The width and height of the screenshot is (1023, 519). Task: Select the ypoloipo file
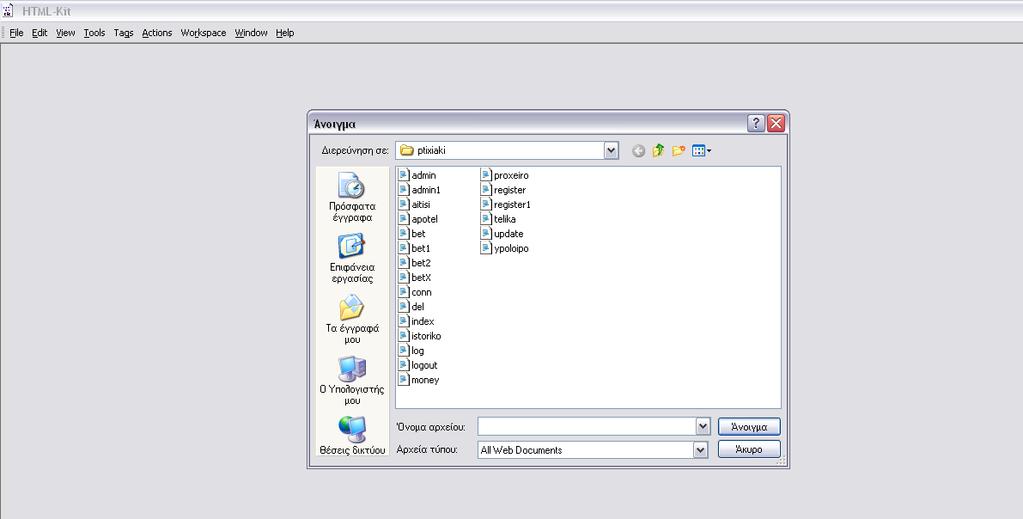click(505, 248)
